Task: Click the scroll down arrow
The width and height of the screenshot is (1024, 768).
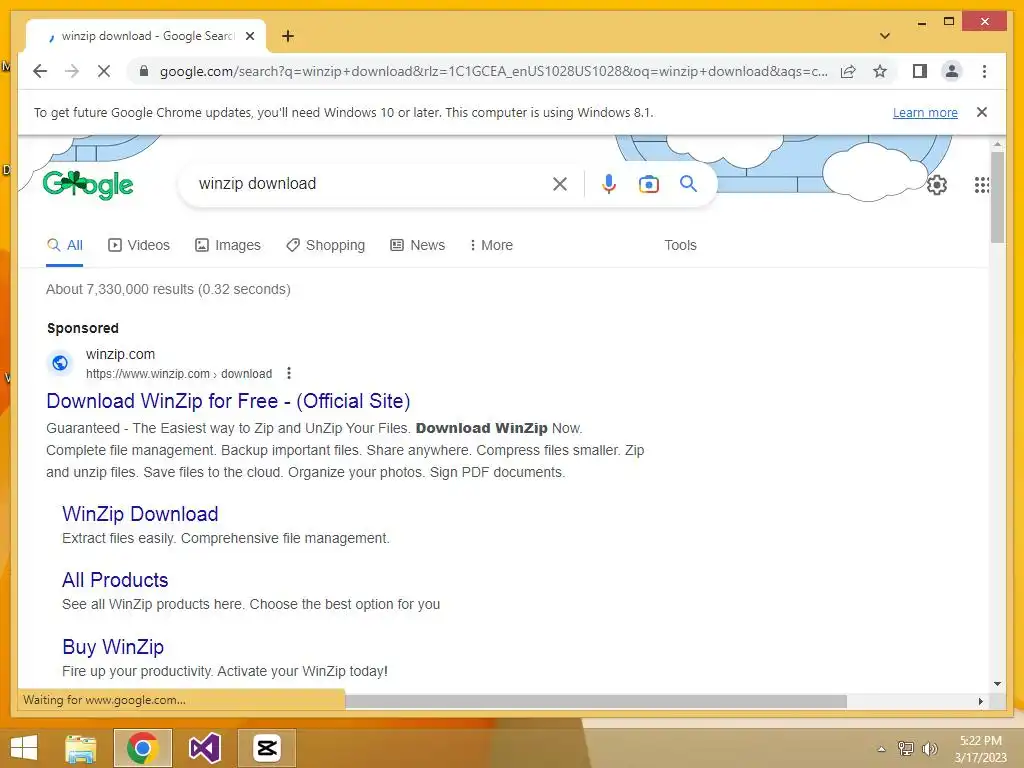Action: coord(997,684)
